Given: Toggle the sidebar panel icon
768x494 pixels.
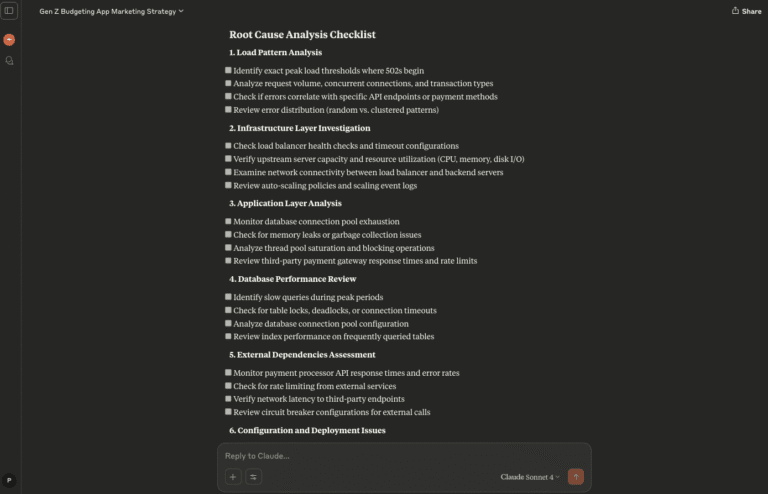Looking at the screenshot, I should 9,10.
